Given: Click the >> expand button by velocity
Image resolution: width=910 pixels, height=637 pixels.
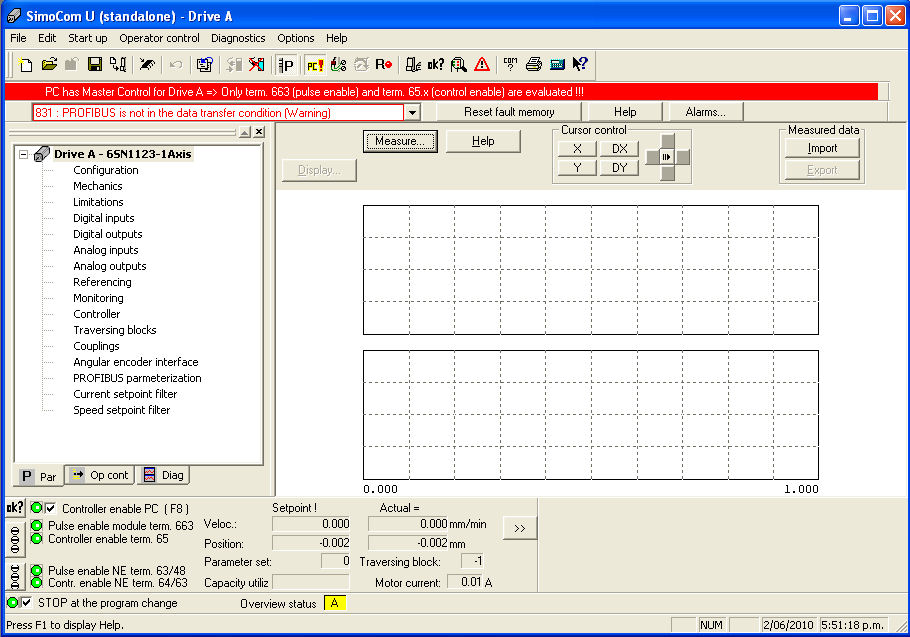Looking at the screenshot, I should point(519,529).
